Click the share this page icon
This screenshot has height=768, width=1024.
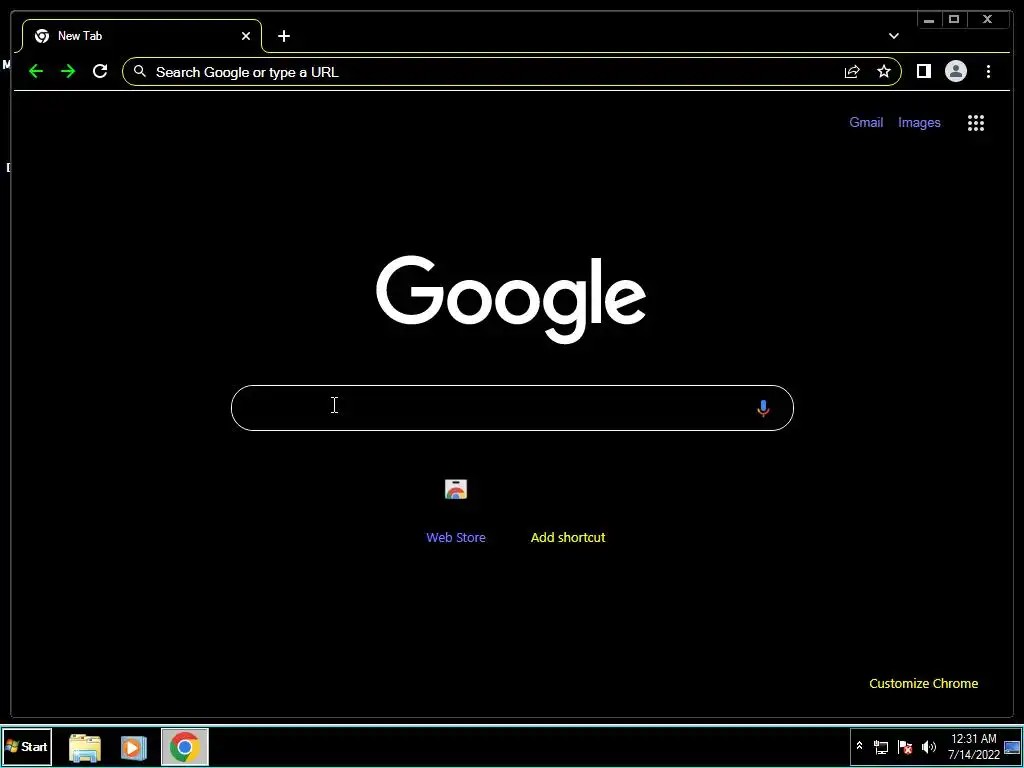click(852, 72)
